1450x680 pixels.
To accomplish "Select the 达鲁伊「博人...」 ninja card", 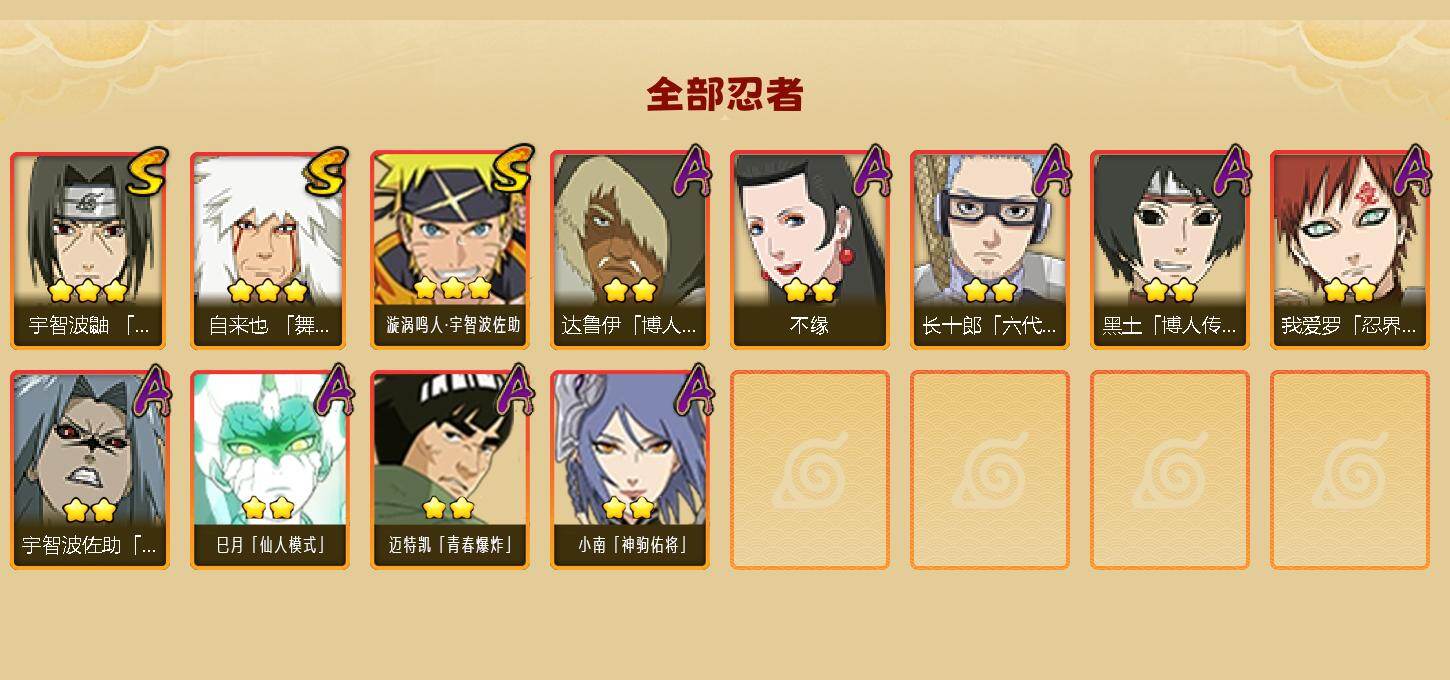I will pyautogui.click(x=630, y=250).
